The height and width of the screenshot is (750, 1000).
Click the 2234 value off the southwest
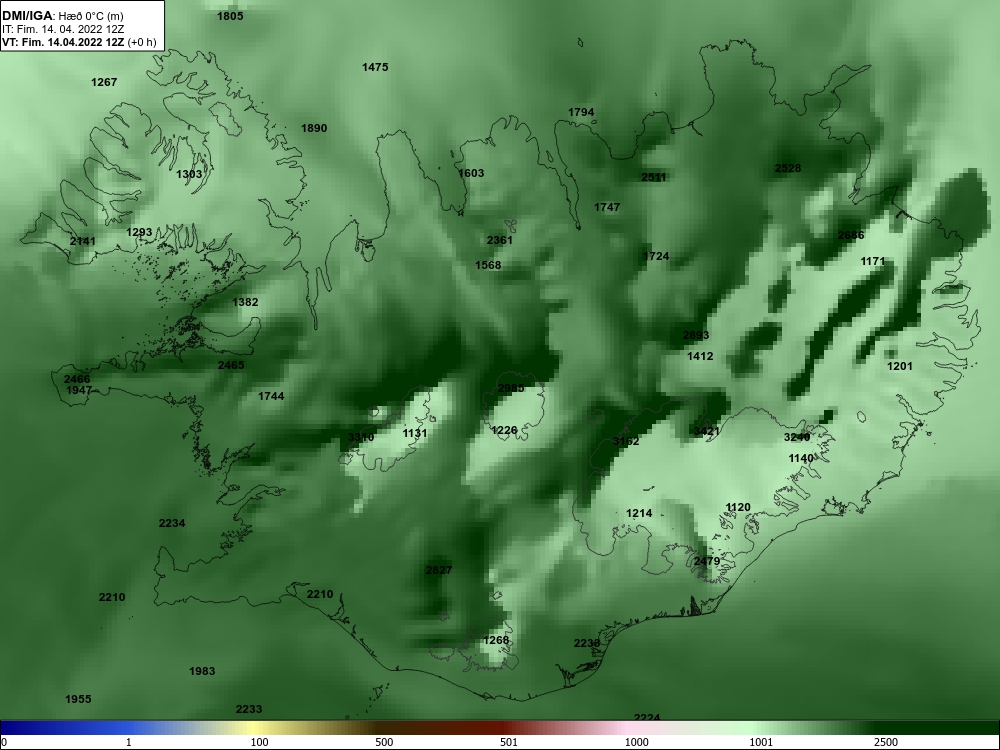(x=172, y=524)
